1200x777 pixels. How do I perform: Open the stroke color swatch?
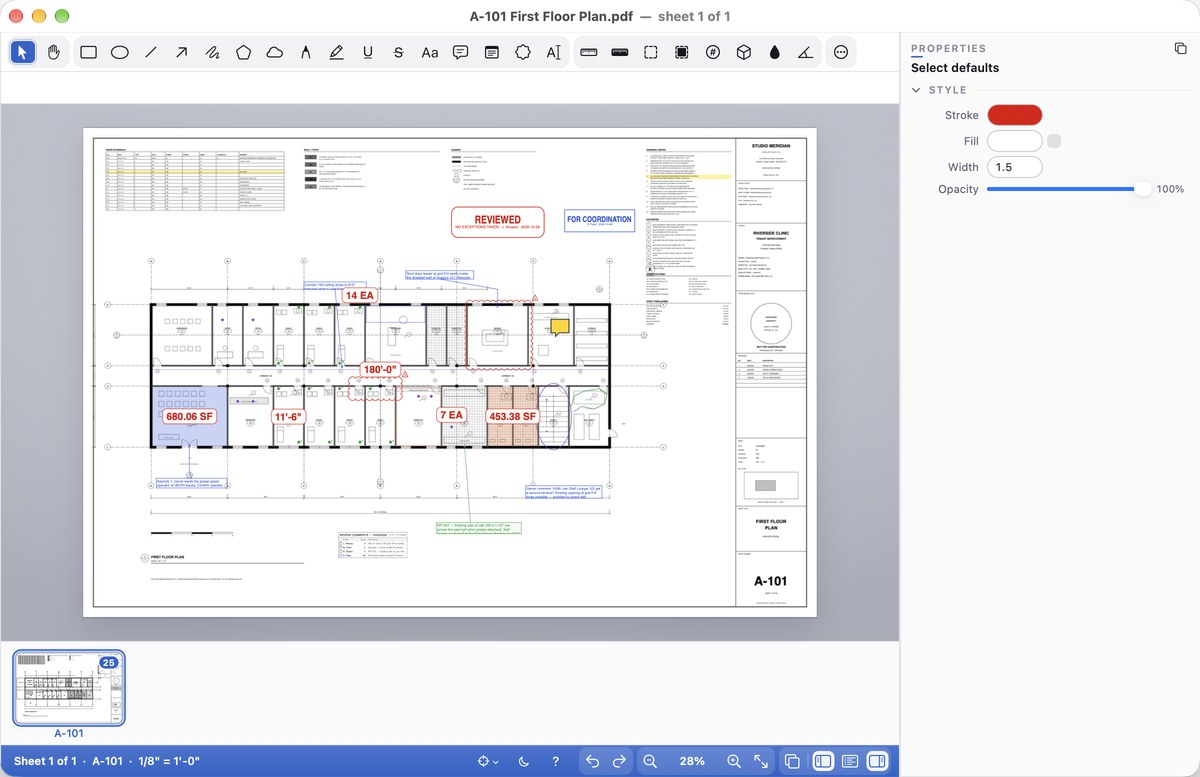click(1015, 115)
